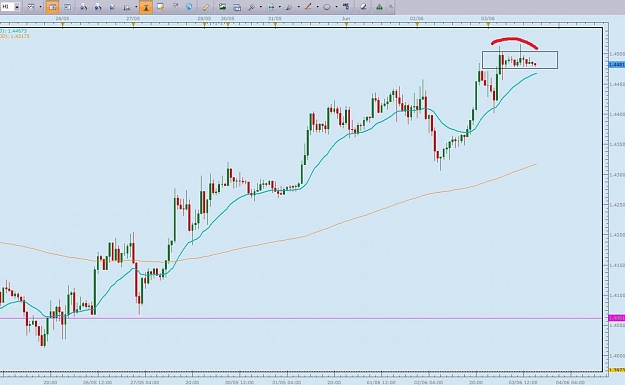The image size is (625, 385).
Task: Click the 02/06 day marker triangle
Action: [417, 25]
